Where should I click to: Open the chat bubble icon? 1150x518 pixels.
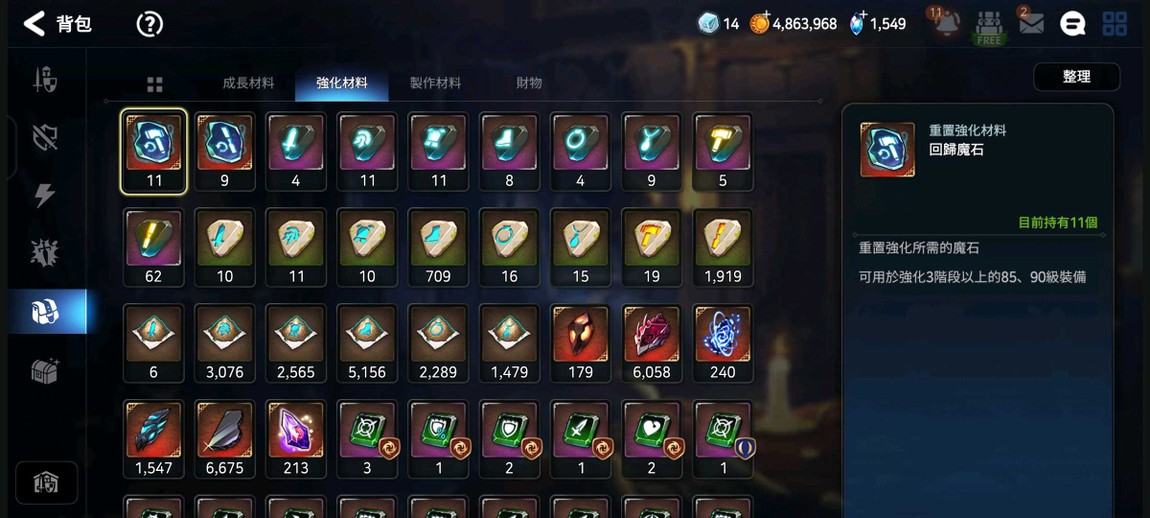click(1072, 24)
